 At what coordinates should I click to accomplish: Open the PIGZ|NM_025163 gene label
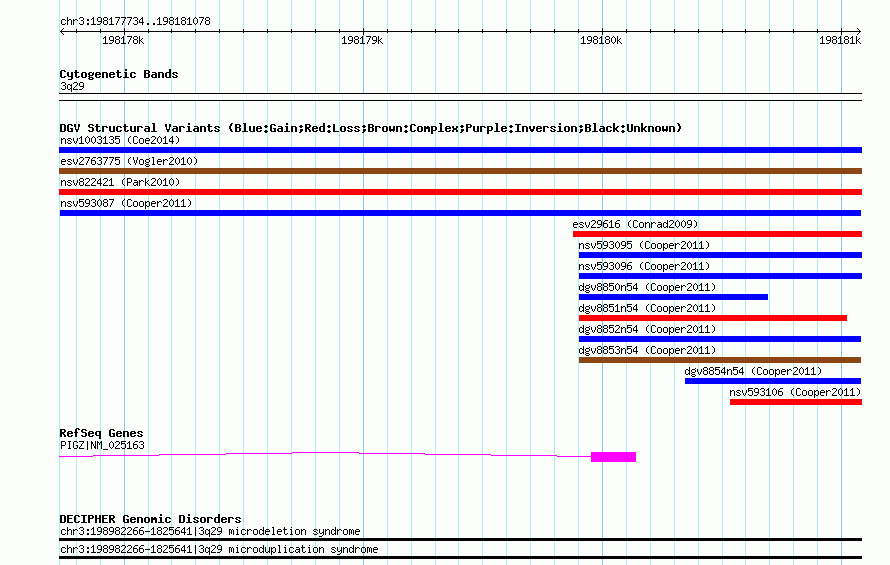pyautogui.click(x=102, y=445)
